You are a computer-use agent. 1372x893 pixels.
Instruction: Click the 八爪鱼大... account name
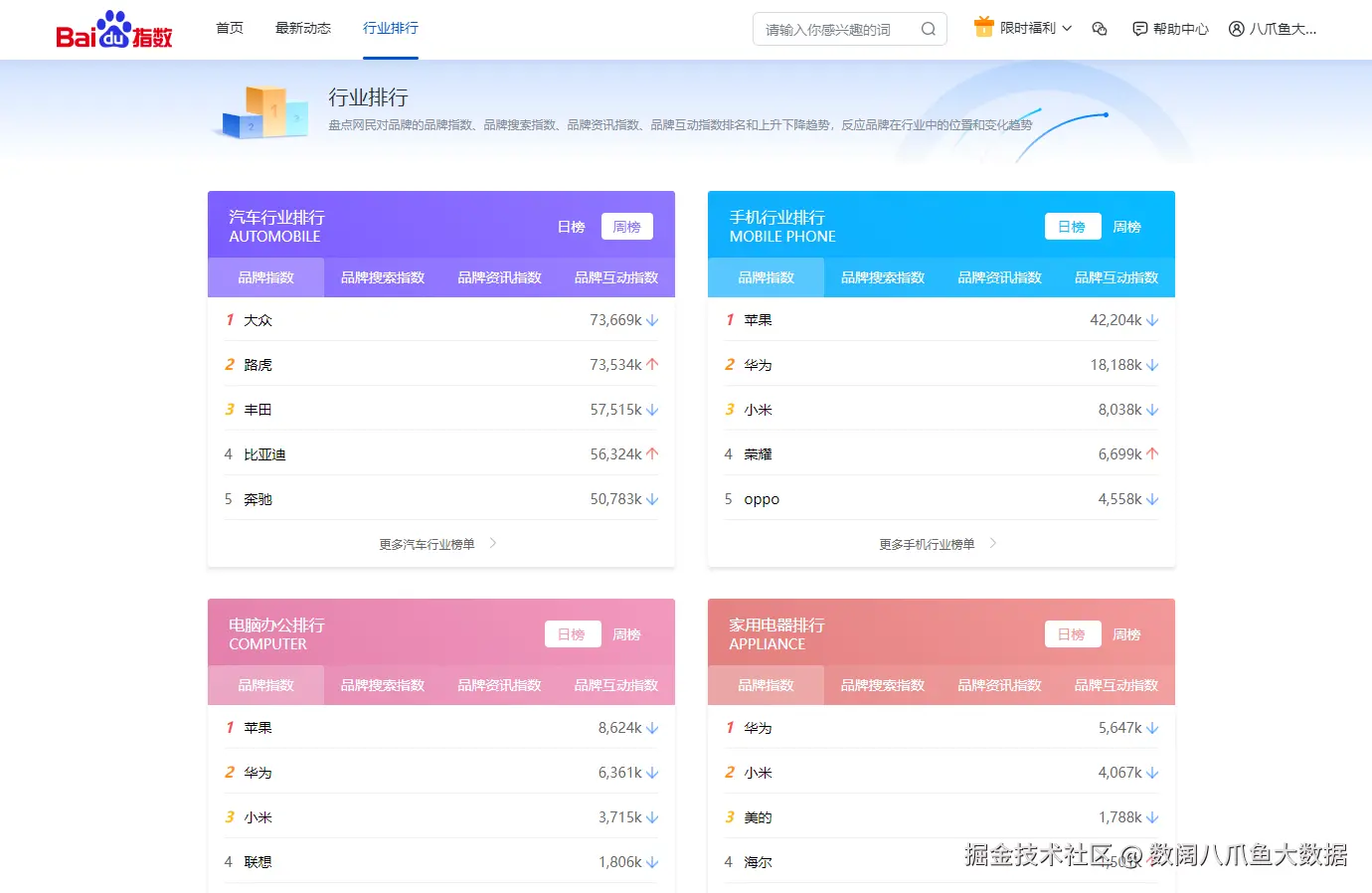coord(1284,29)
